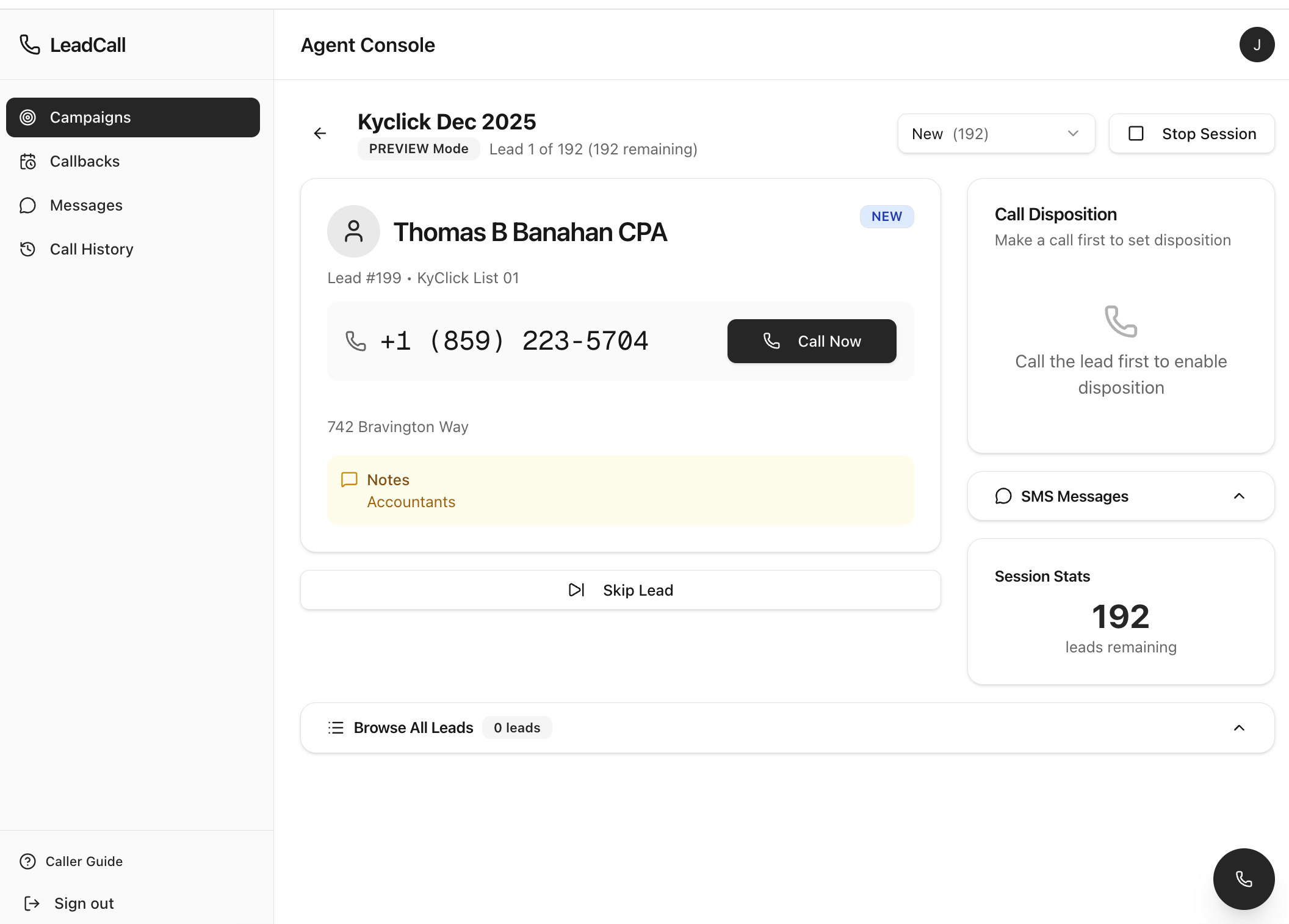Image resolution: width=1289 pixels, height=924 pixels.
Task: Go back with the left arrow
Action: click(x=320, y=133)
